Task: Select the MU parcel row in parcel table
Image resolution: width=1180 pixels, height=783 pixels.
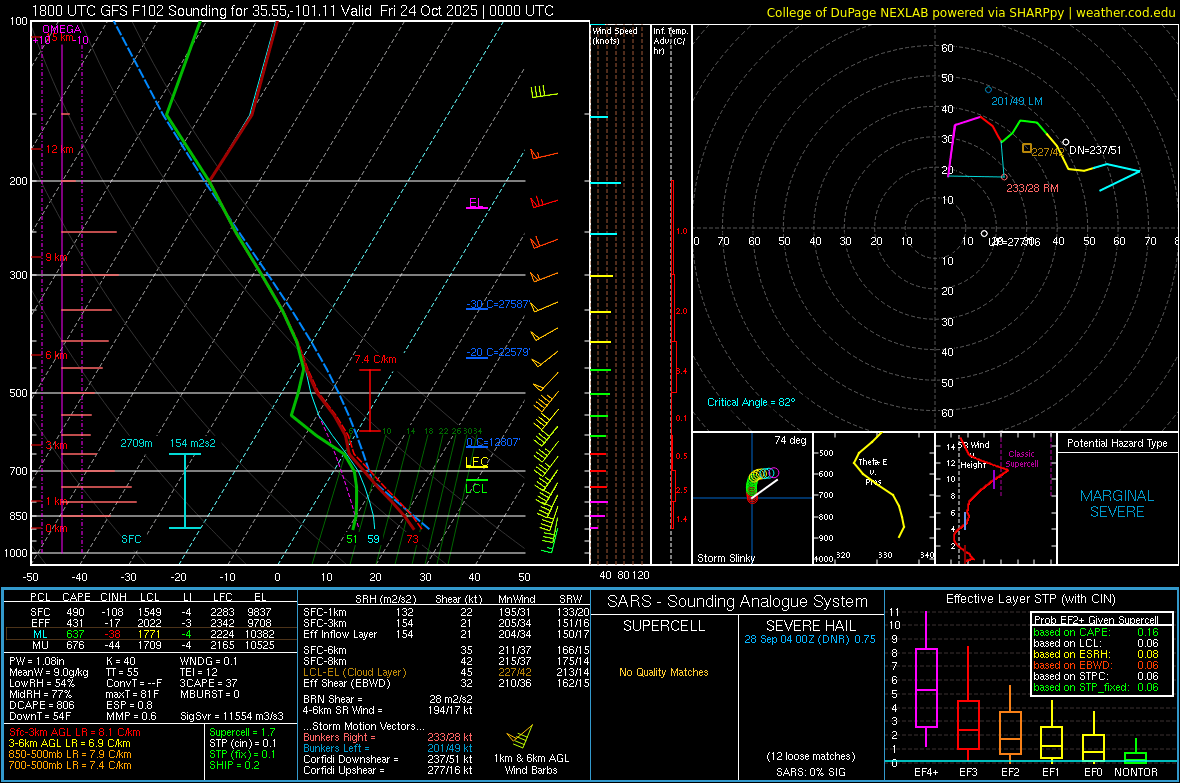Action: point(151,645)
